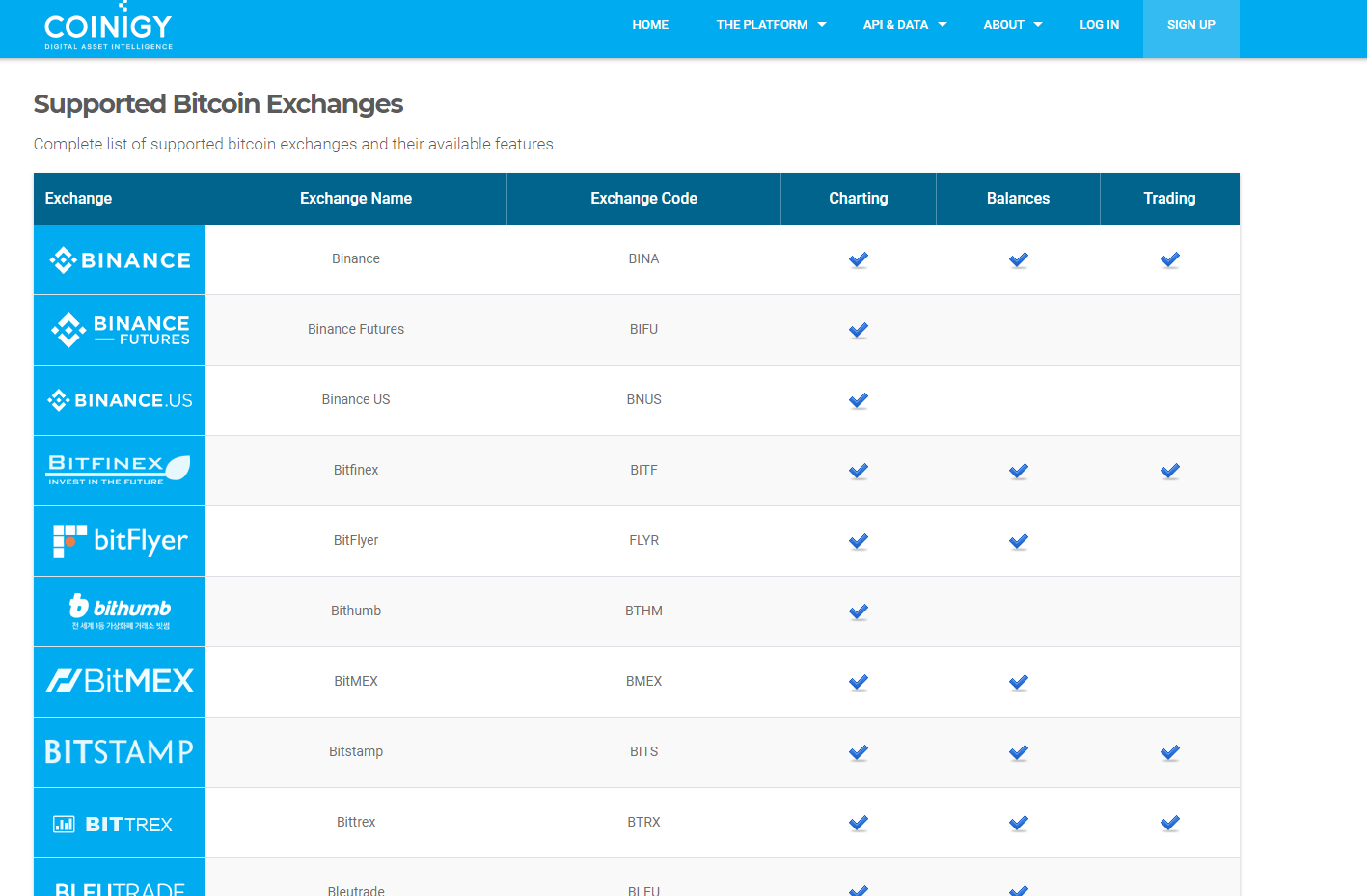1367x896 pixels.
Task: Click BitFlyer charting checkmark
Action: [859, 541]
